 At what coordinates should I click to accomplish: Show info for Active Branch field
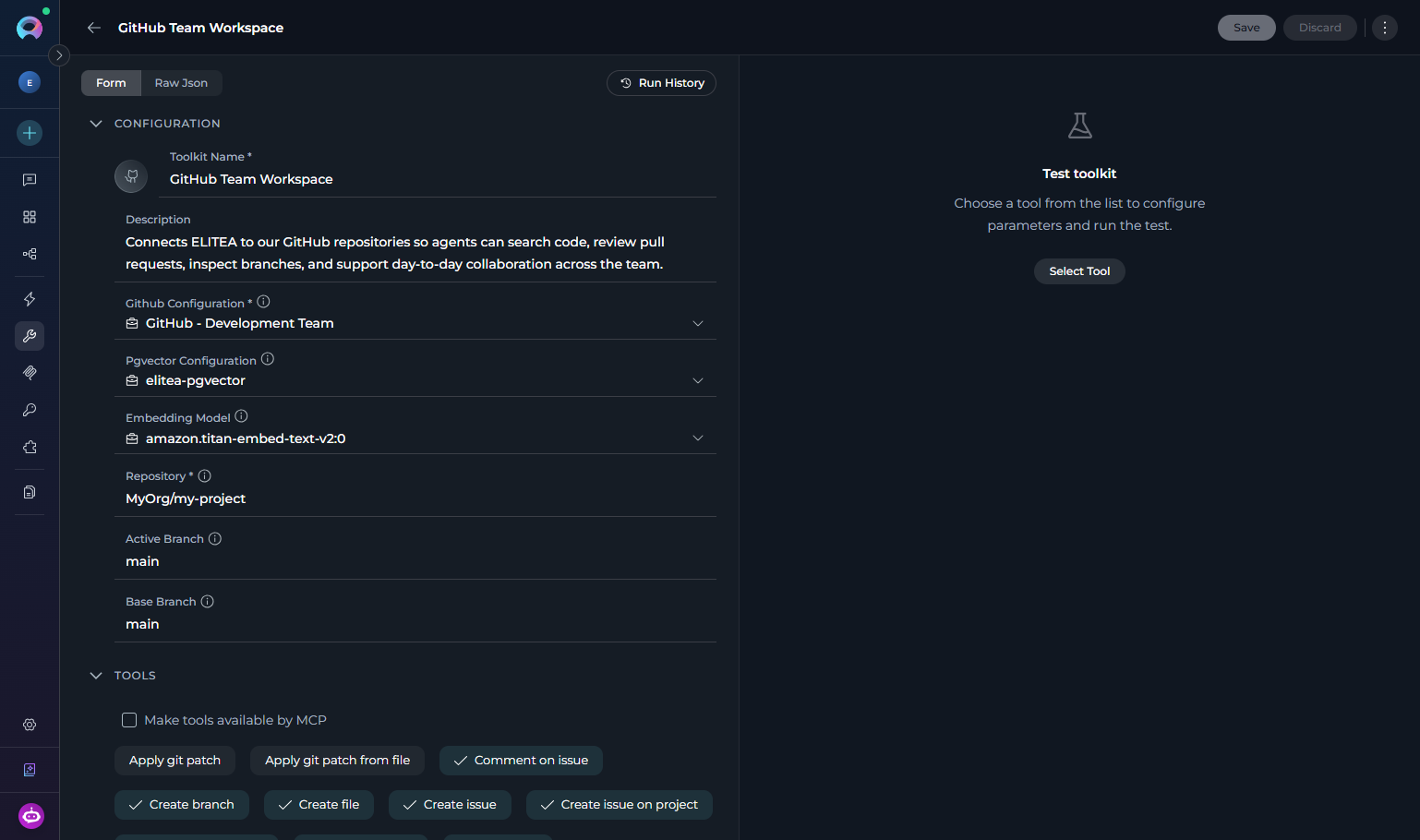[x=215, y=538]
